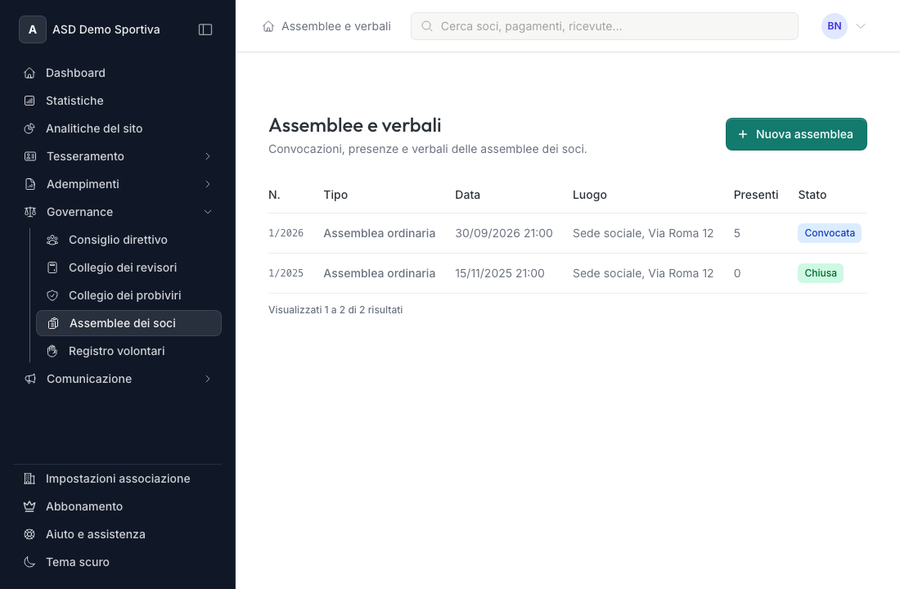Click the Abbonamento crown icon
This screenshot has height=589, width=900.
pos(29,506)
